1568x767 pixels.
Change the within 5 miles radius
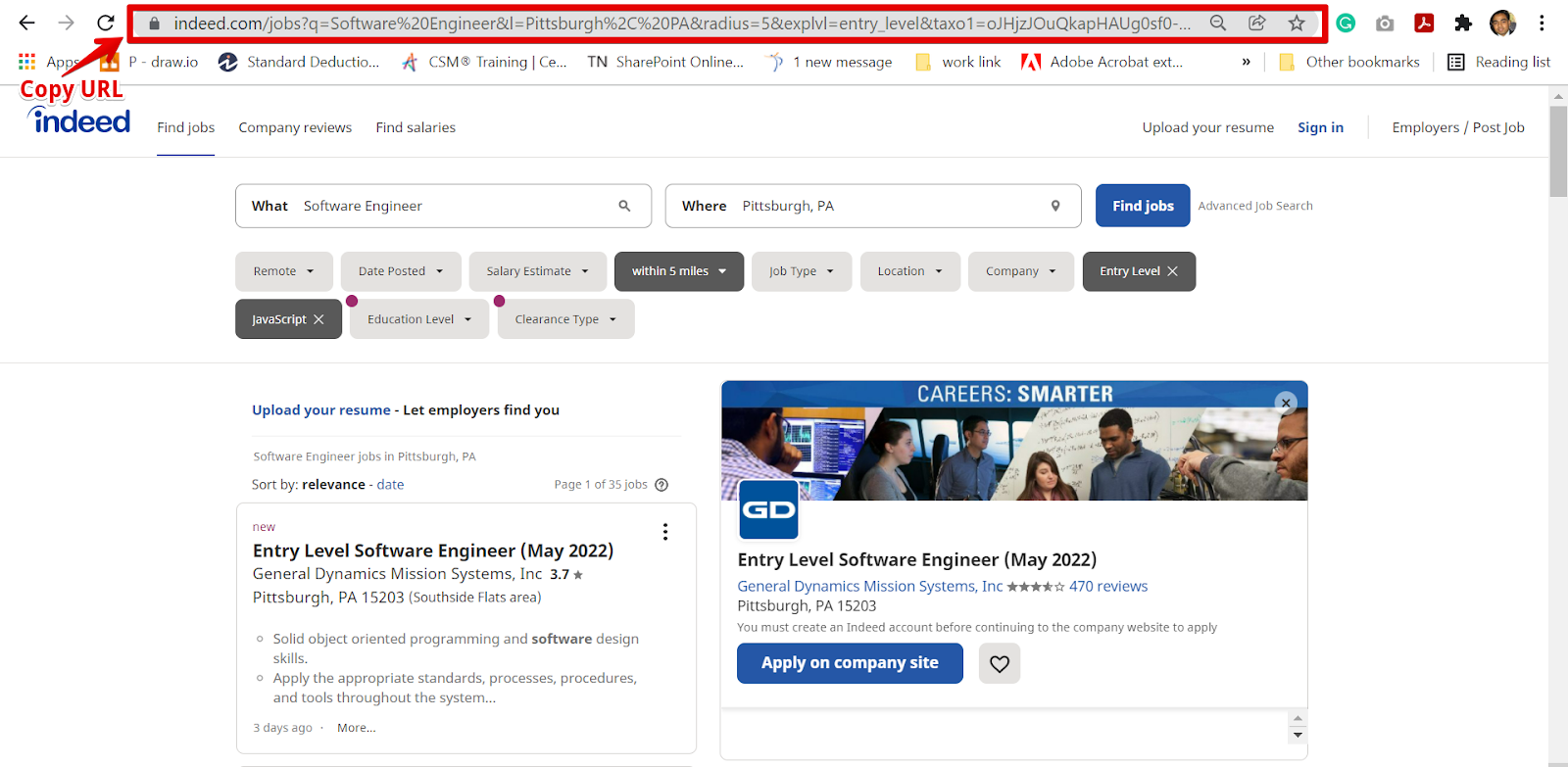679,271
